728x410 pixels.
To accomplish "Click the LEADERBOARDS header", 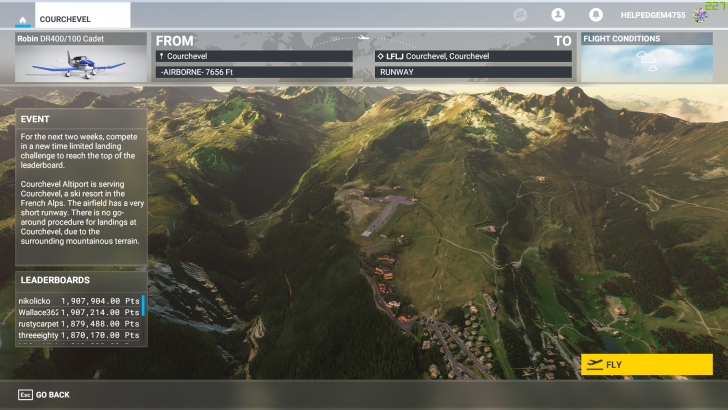I will point(81,280).
